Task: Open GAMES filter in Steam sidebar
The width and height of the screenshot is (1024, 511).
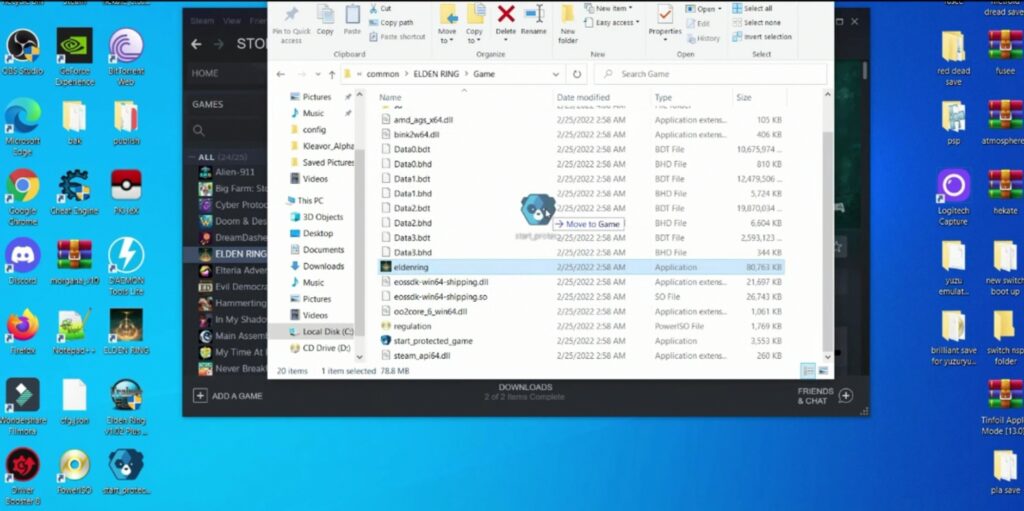Action: click(208, 105)
